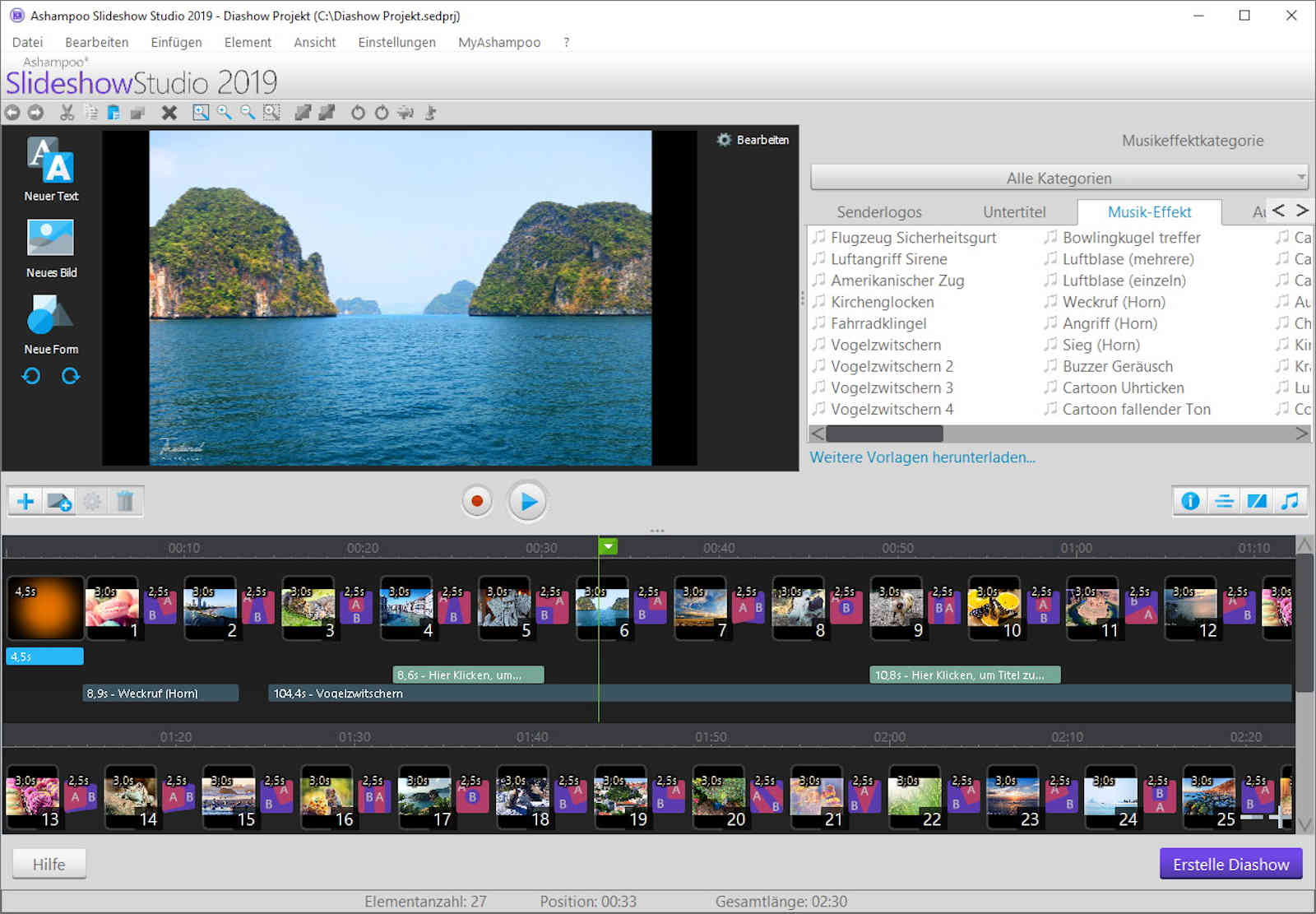Select the Neue Form shape tool
This screenshot has width=1316, height=914.
tap(50, 314)
